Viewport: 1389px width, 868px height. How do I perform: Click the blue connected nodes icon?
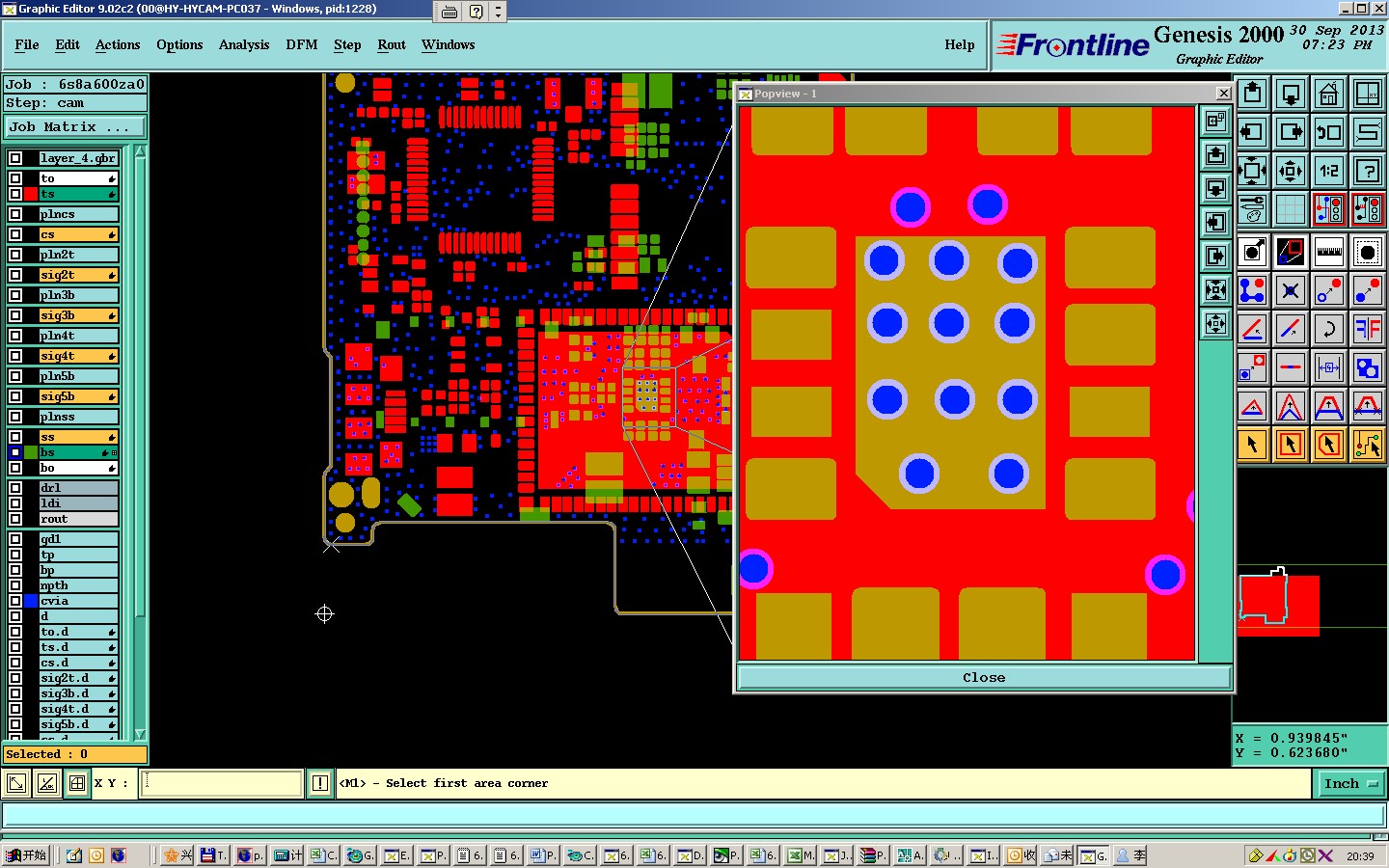point(1252,290)
